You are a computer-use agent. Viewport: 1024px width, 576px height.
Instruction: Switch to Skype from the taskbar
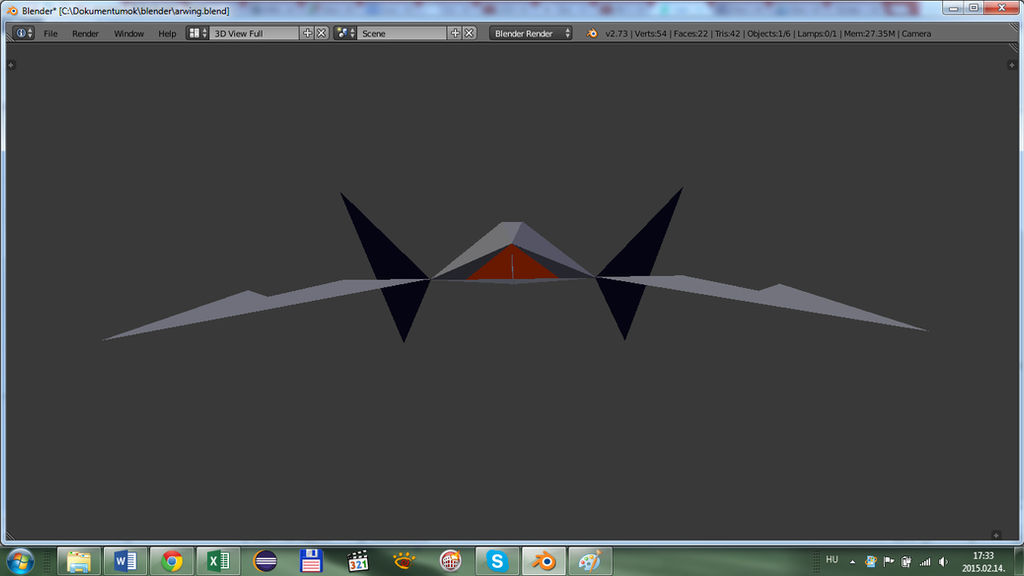point(497,561)
